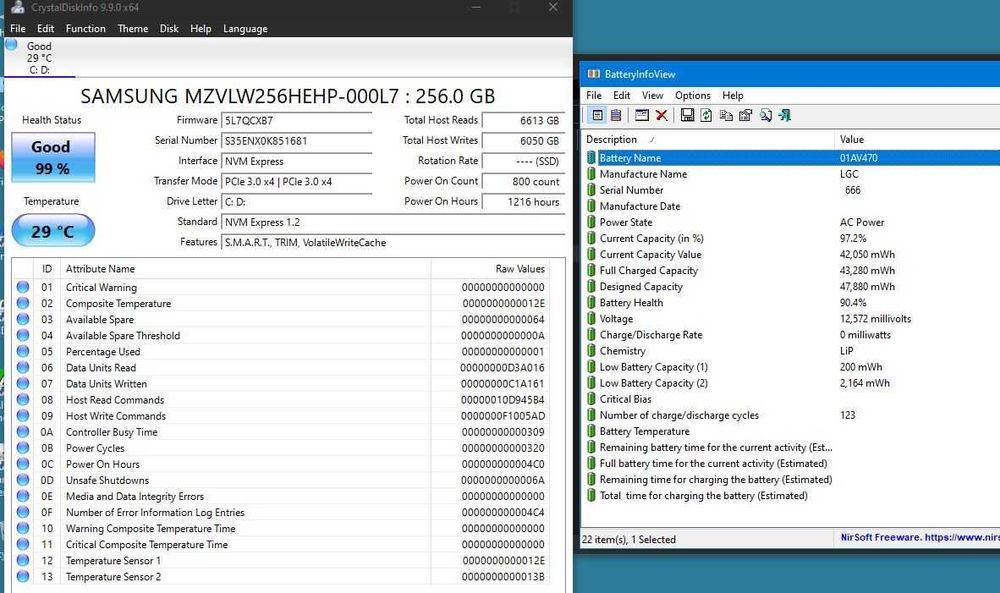This screenshot has width=1000, height=593.
Task: Click the Interface field NVM Express
Action: coord(297,161)
